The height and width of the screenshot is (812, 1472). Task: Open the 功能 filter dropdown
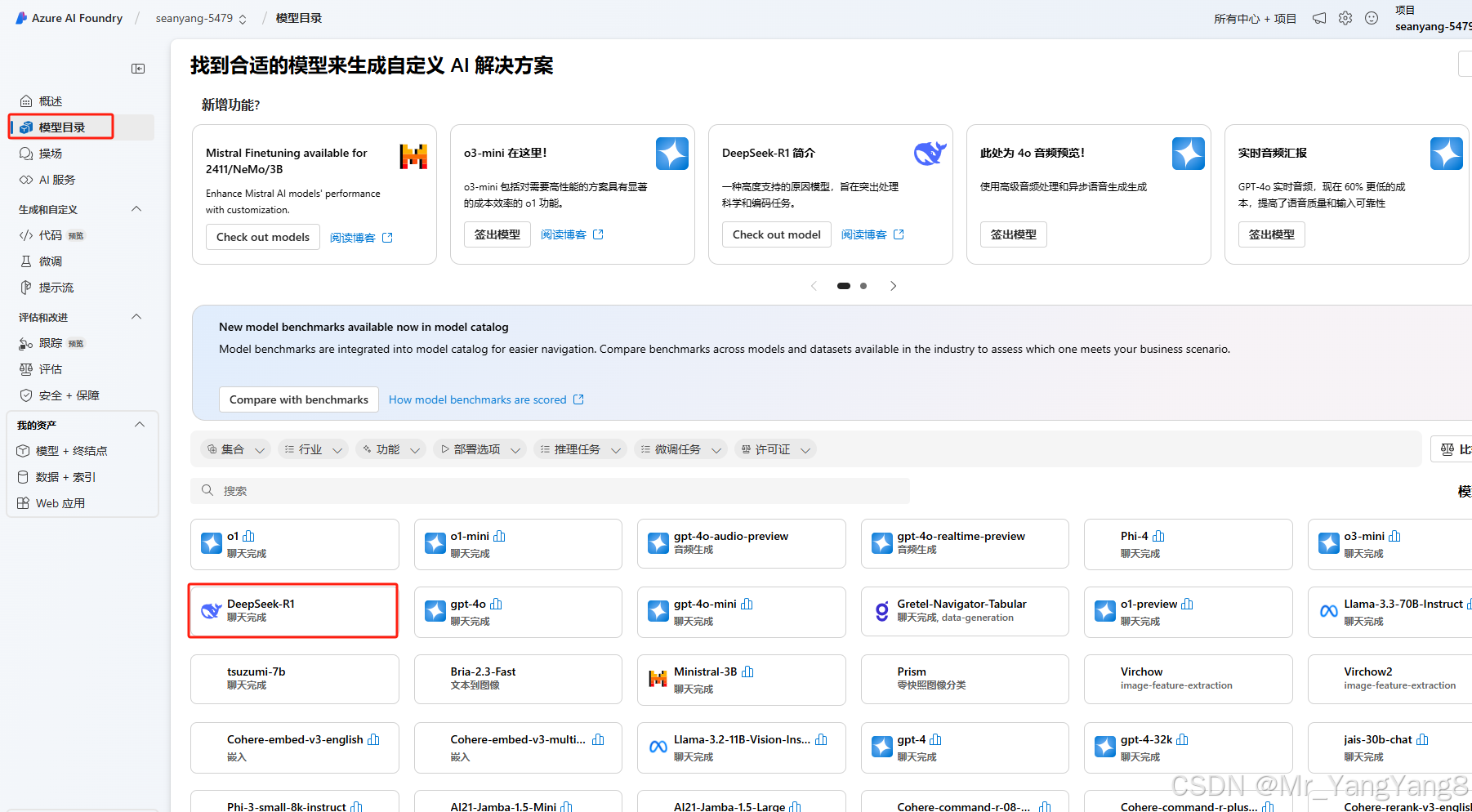pos(391,449)
